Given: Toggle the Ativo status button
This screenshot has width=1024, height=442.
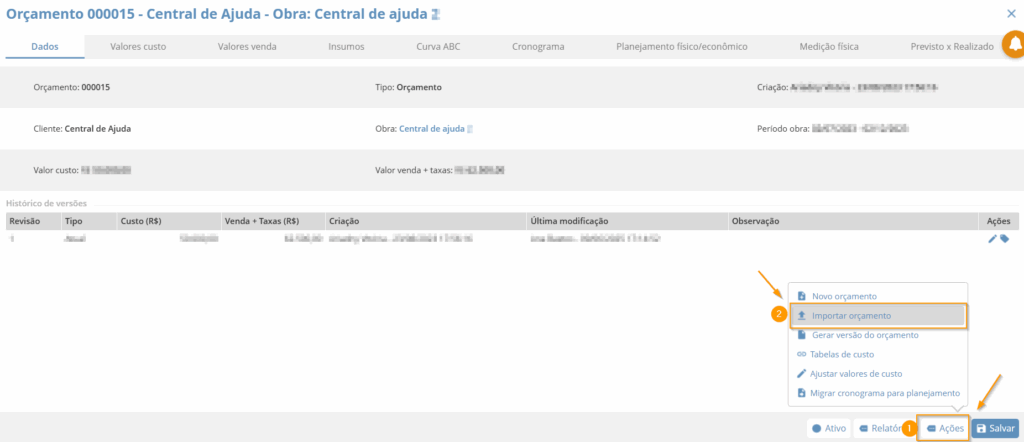Looking at the screenshot, I should coord(829,428).
